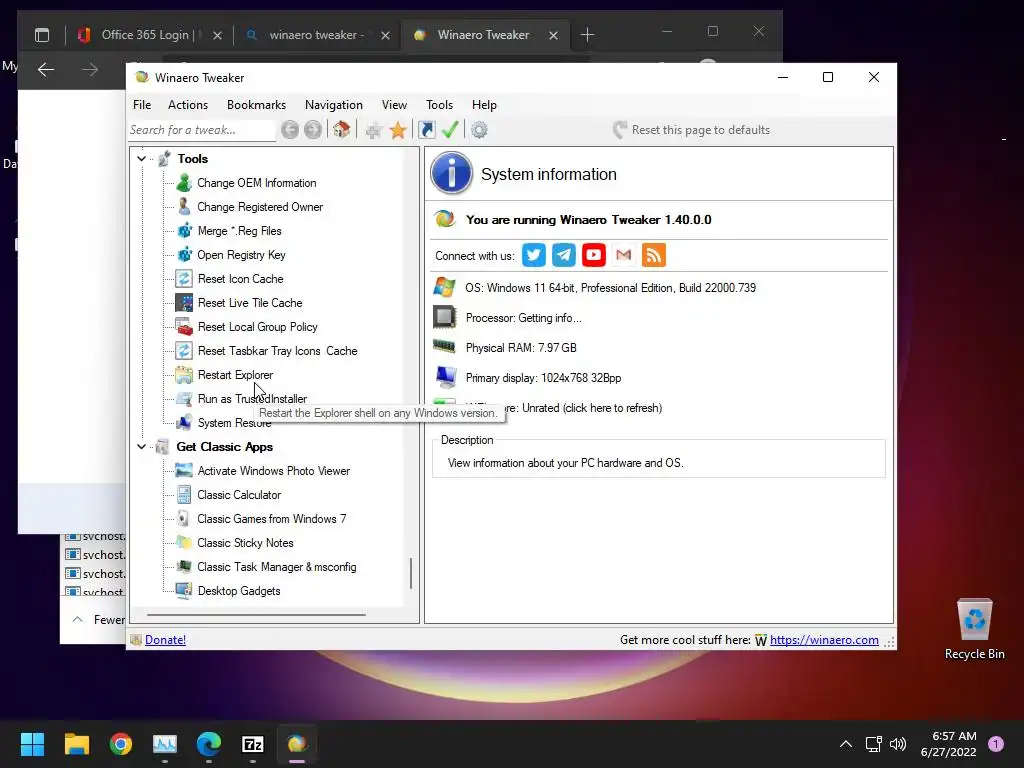Screen dimensions: 1024x768
Task: Open File Explorer from taskbar
Action: click(x=76, y=744)
